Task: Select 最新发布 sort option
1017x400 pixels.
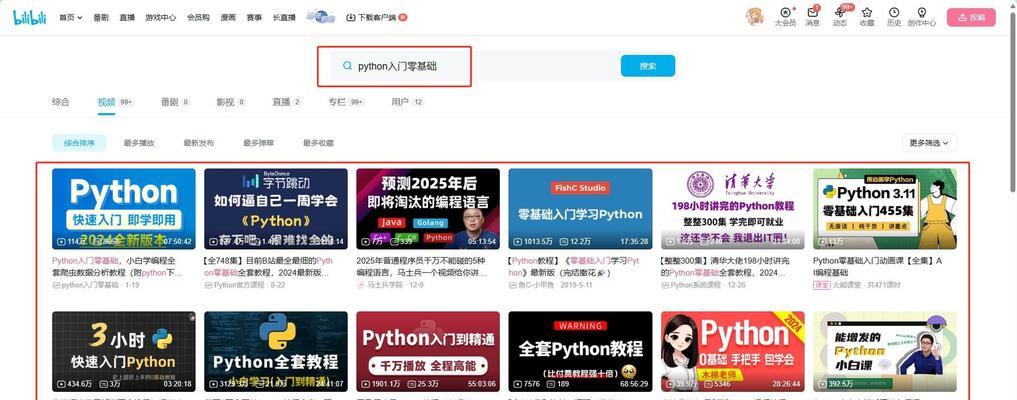Action: click(x=198, y=143)
